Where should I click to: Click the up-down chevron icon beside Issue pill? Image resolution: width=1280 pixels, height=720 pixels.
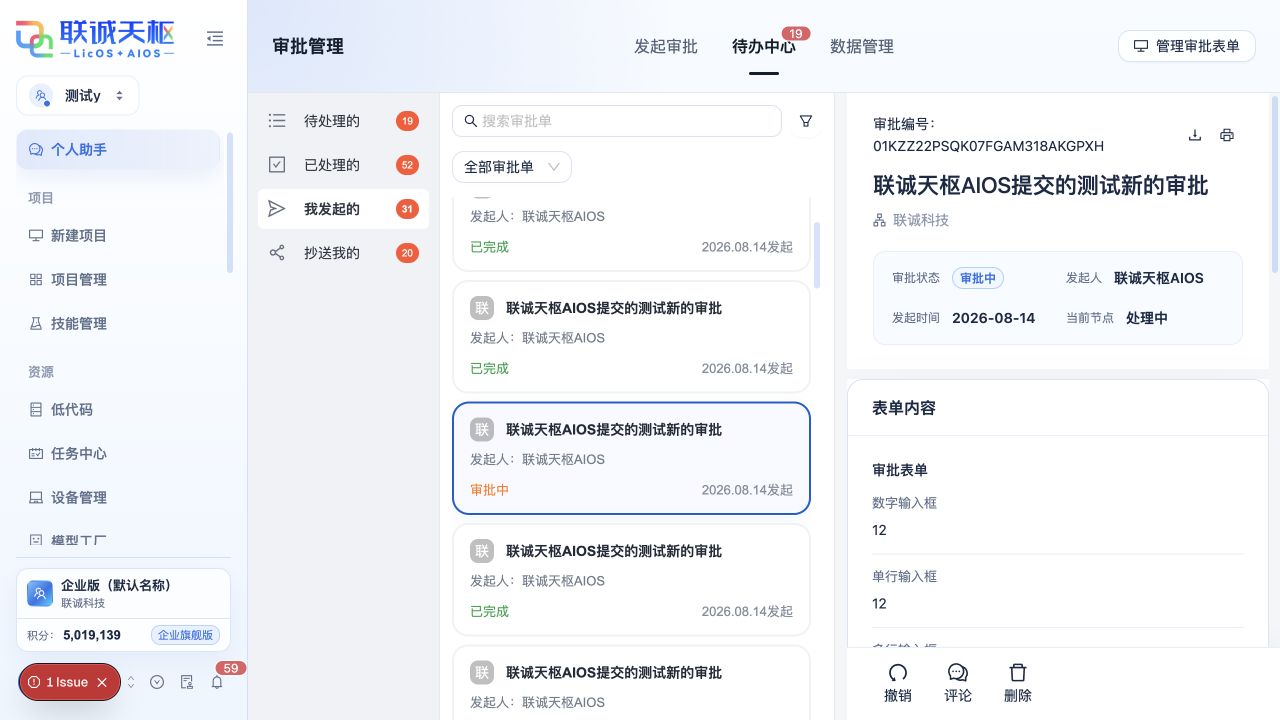(130, 682)
